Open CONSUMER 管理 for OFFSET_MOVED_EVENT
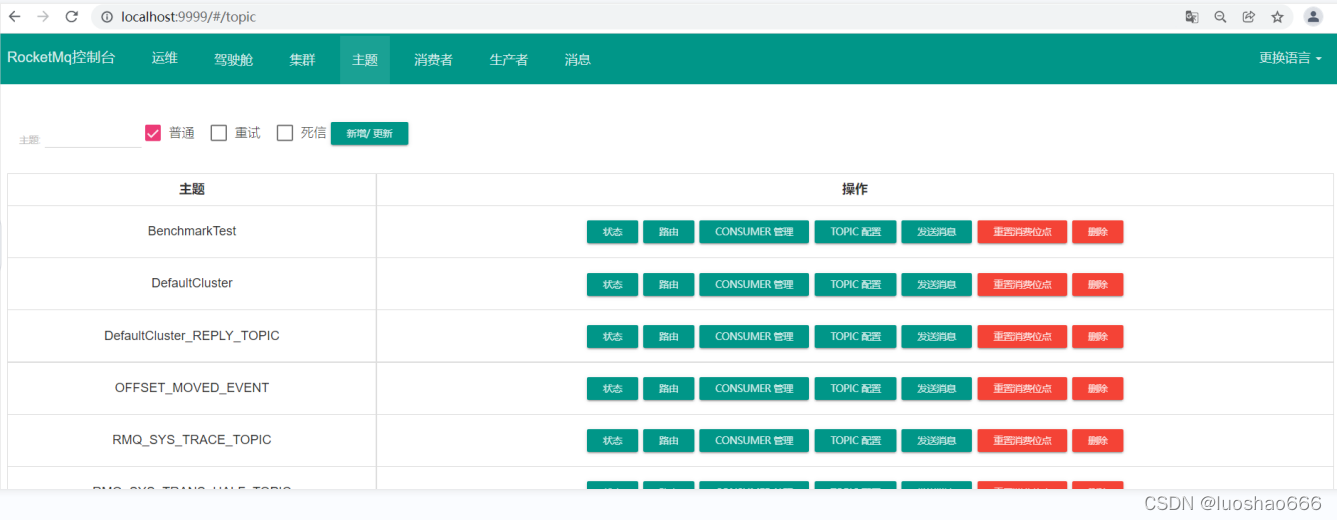Screen dimensions: 1337x520 [754, 389]
